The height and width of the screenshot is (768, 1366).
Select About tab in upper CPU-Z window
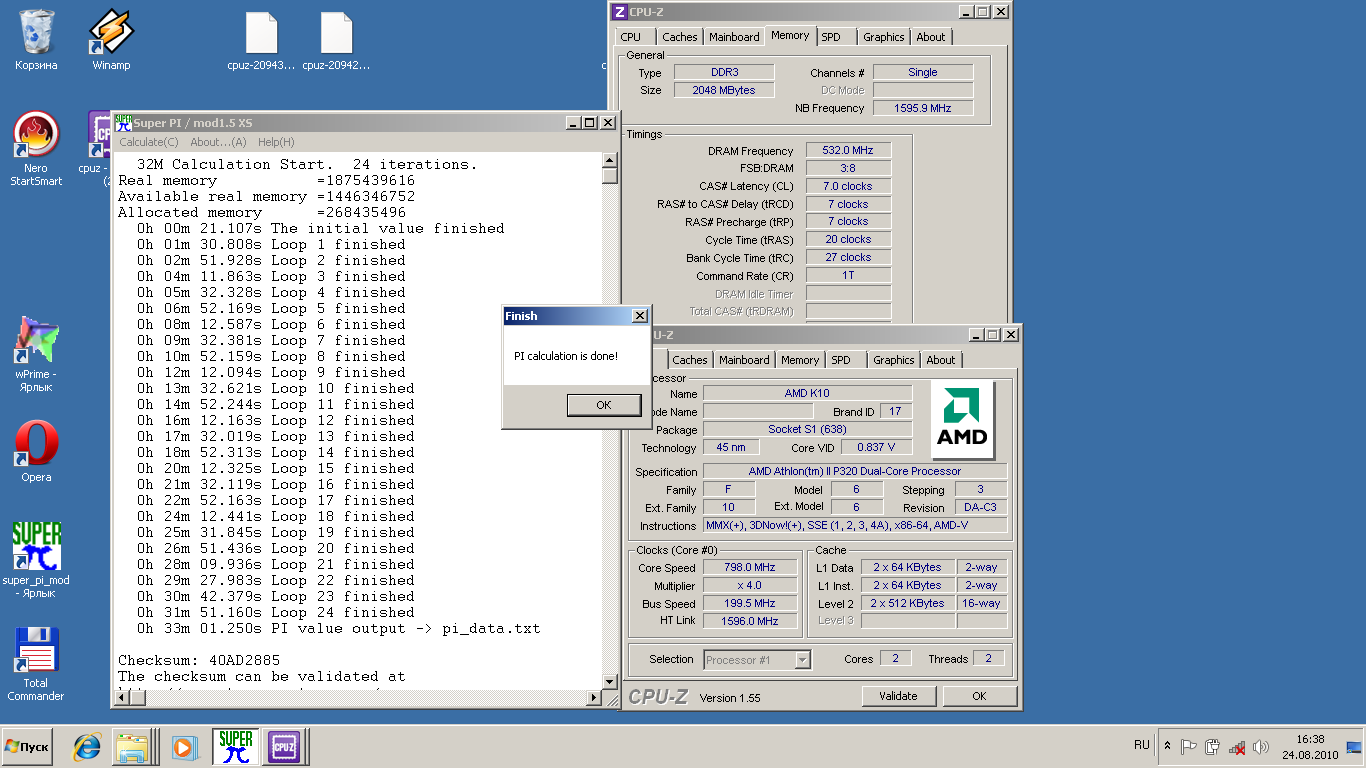(931, 37)
